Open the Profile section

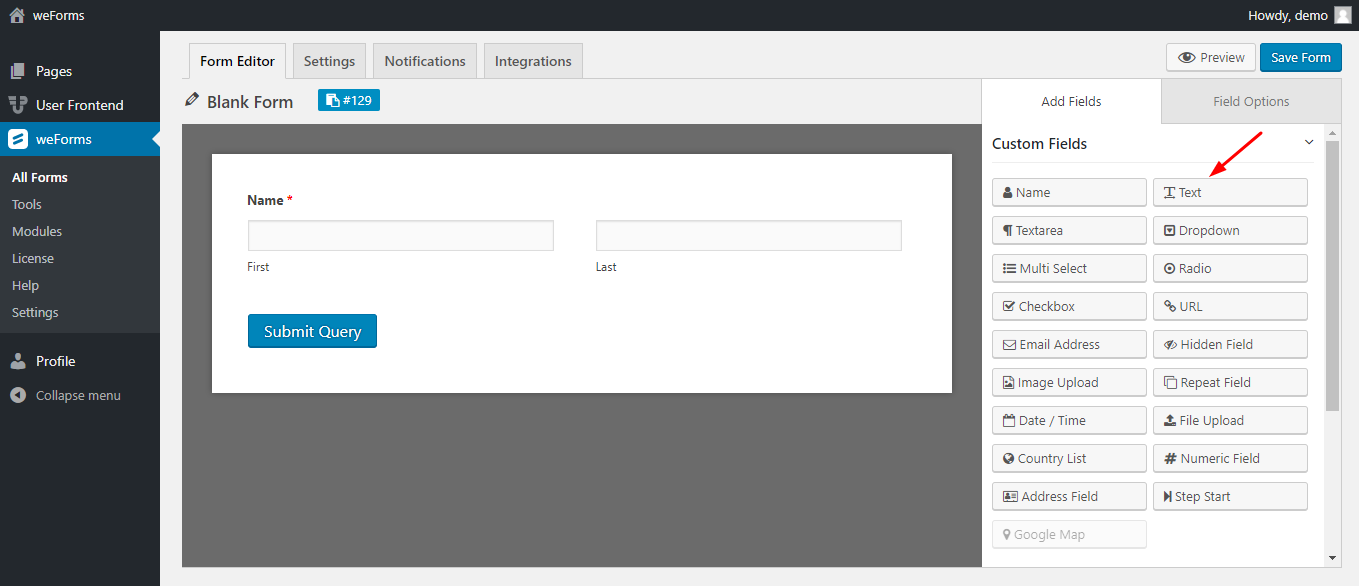[55, 361]
